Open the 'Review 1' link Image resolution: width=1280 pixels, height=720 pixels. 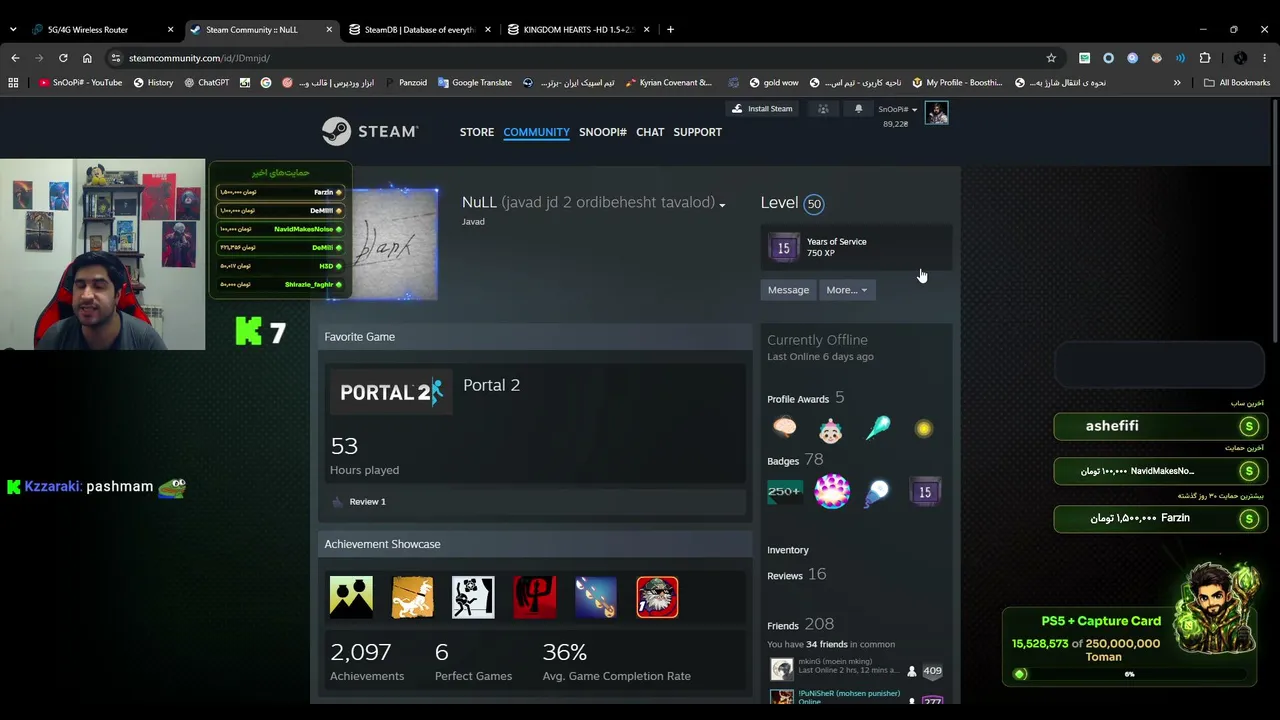(367, 502)
